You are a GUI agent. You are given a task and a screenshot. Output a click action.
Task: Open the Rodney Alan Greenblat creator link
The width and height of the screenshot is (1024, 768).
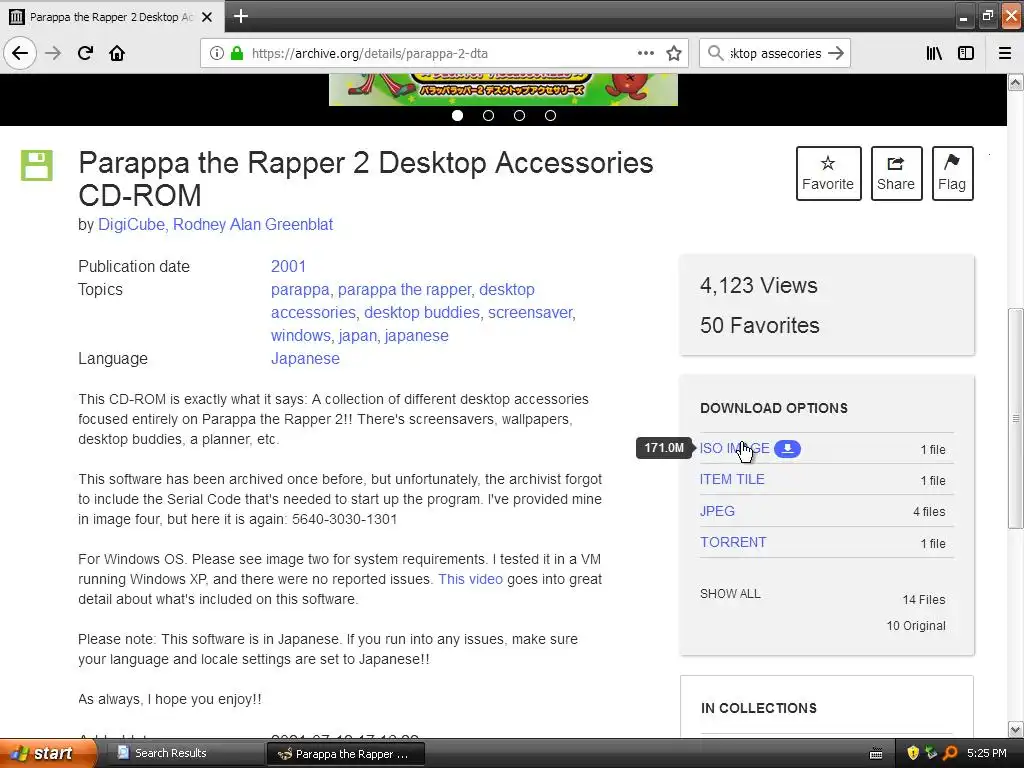click(x=253, y=225)
